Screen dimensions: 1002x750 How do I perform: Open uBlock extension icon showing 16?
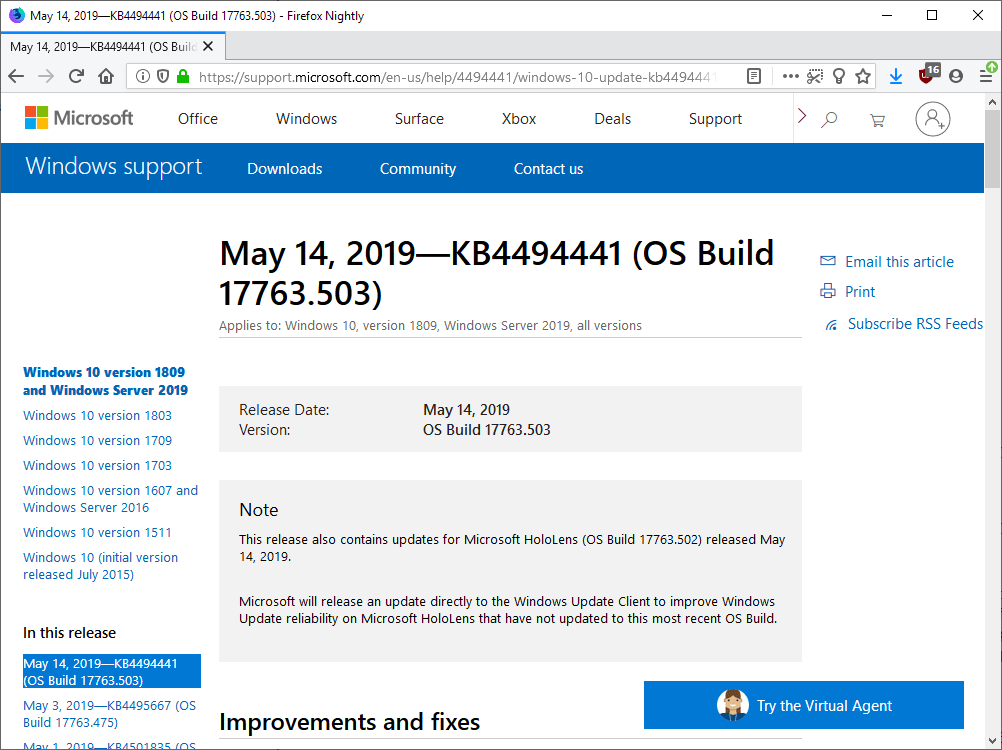(x=929, y=74)
